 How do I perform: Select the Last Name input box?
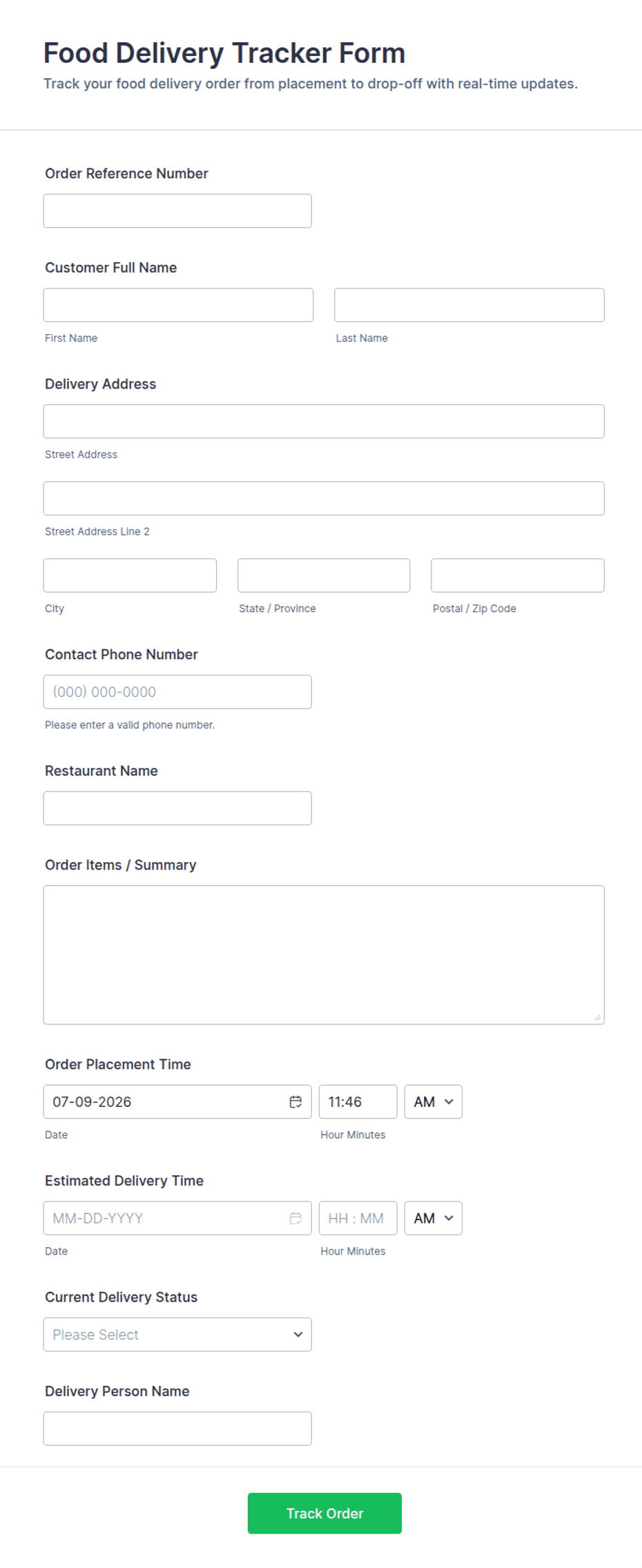coord(469,305)
